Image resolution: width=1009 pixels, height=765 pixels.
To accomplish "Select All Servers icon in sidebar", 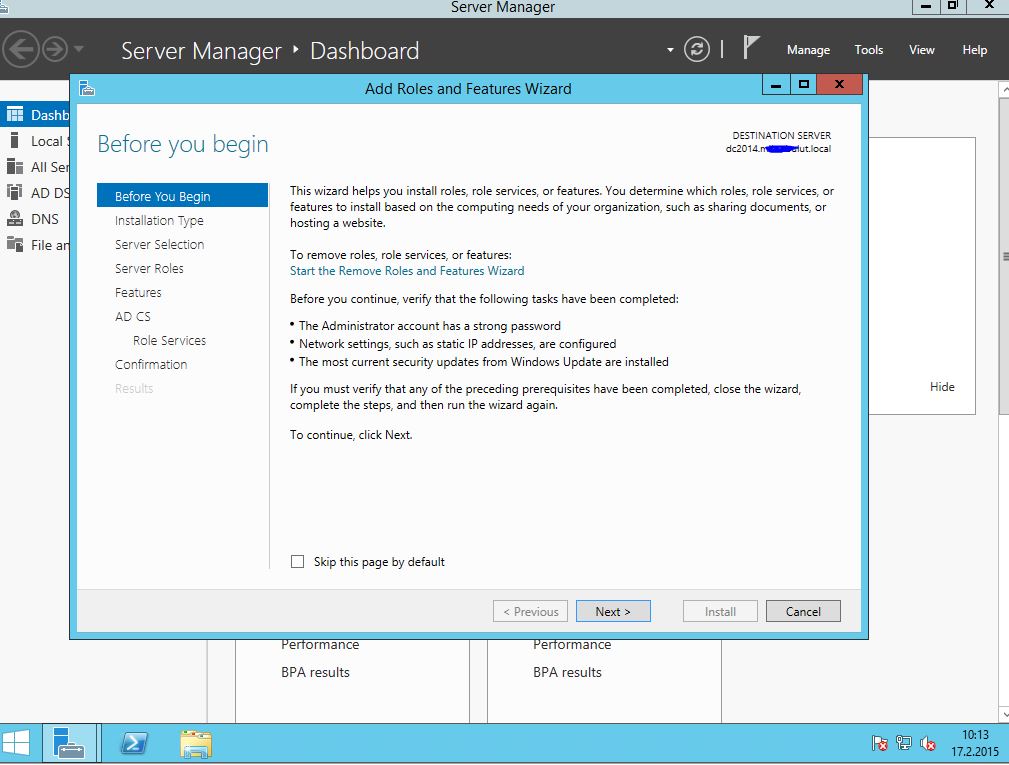I will click(15, 167).
